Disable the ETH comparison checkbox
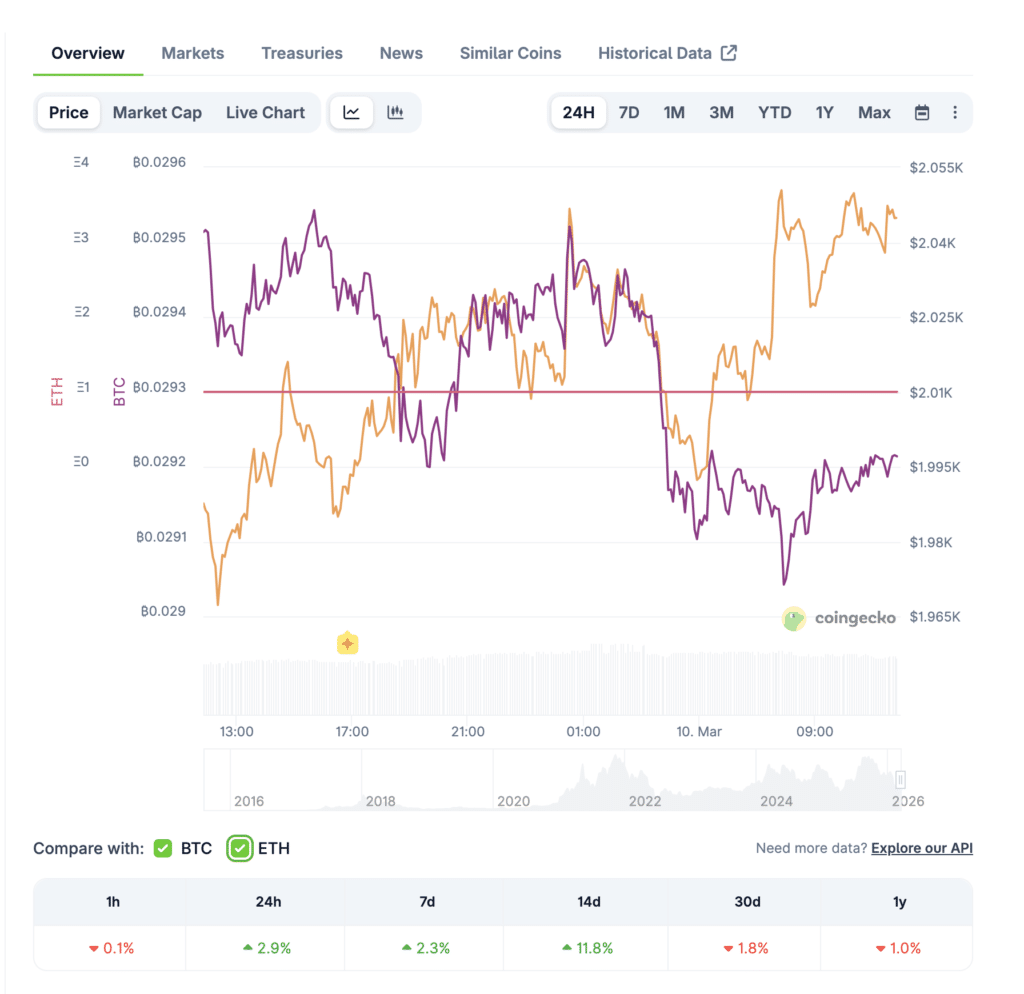Viewport: 1024px width, 994px height. tap(239, 848)
